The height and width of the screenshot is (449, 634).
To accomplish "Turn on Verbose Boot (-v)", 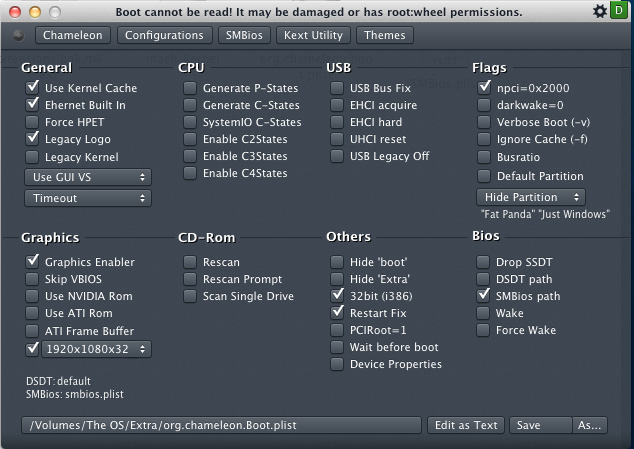I will pos(484,122).
